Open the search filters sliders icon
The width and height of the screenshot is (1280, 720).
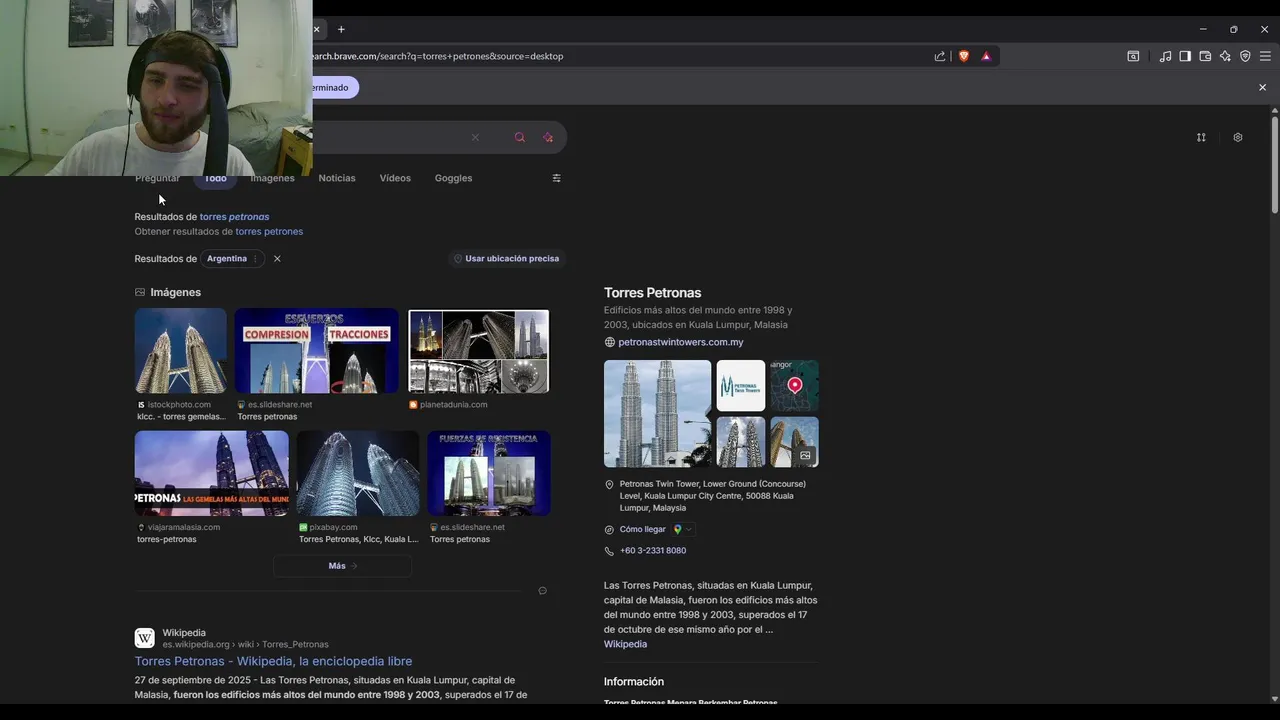point(557,178)
